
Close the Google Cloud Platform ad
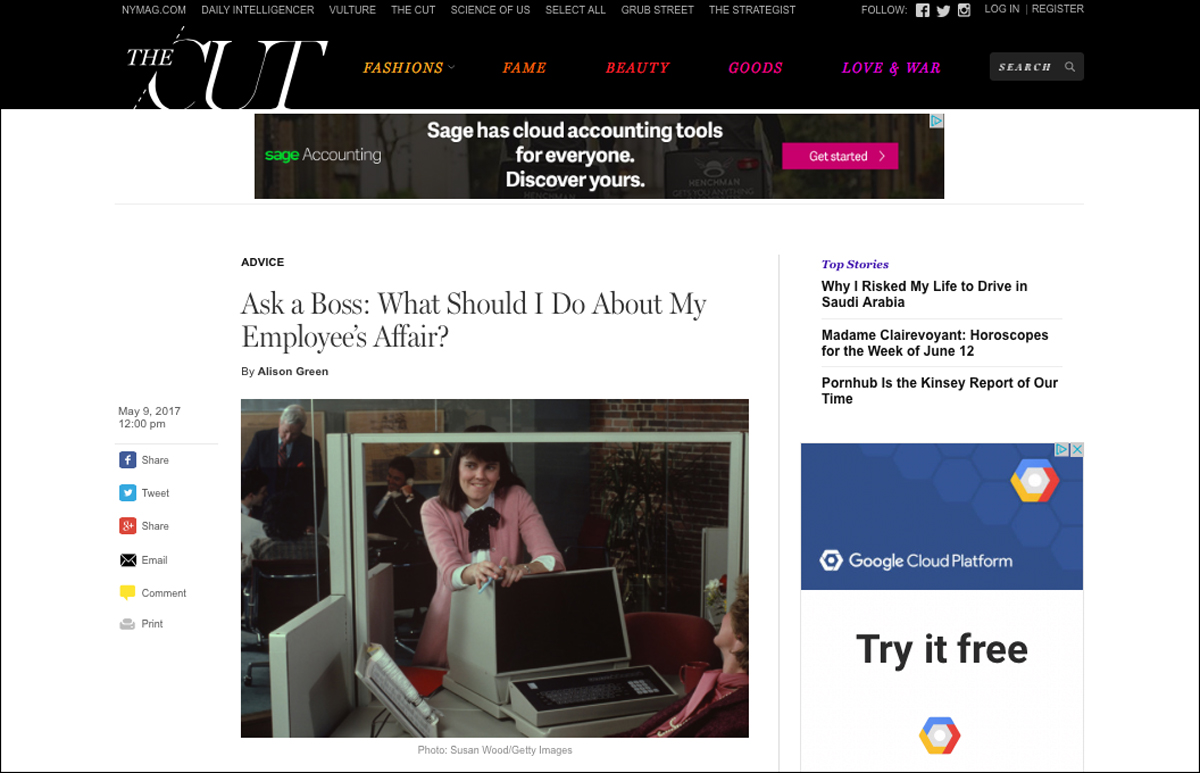(1077, 450)
